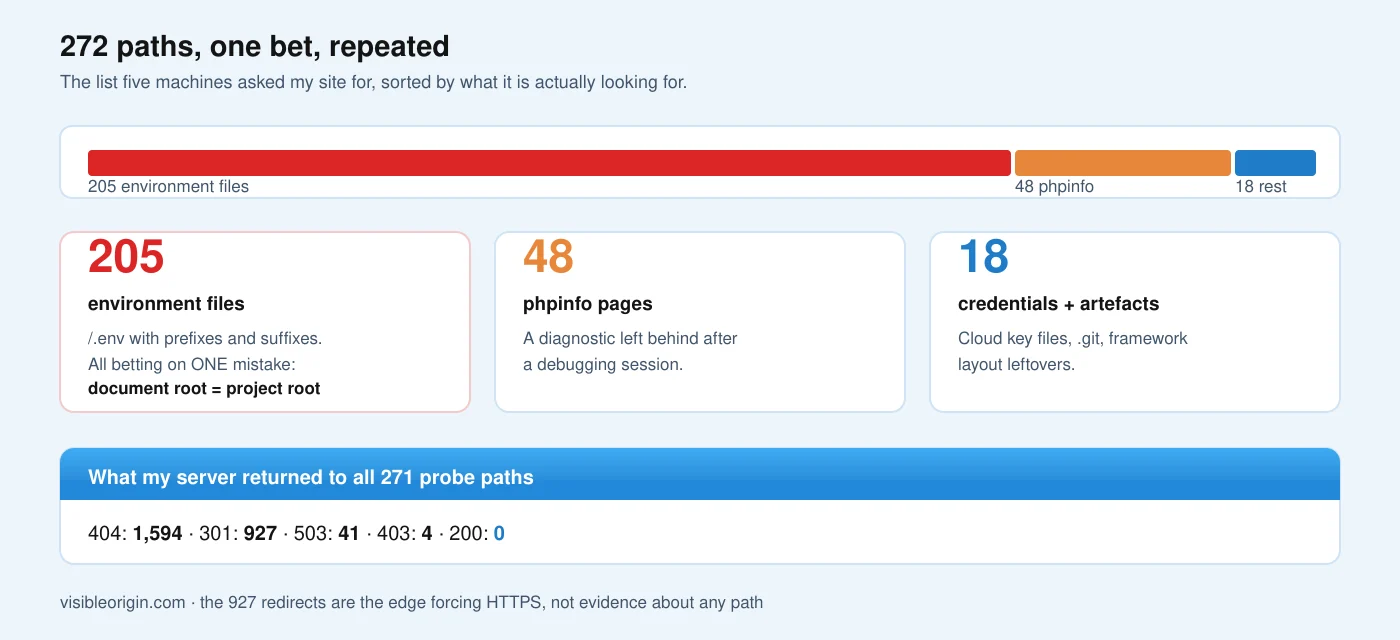This screenshot has height=640, width=1400.
Task: Click the big red 205 number
Action: 126,258
